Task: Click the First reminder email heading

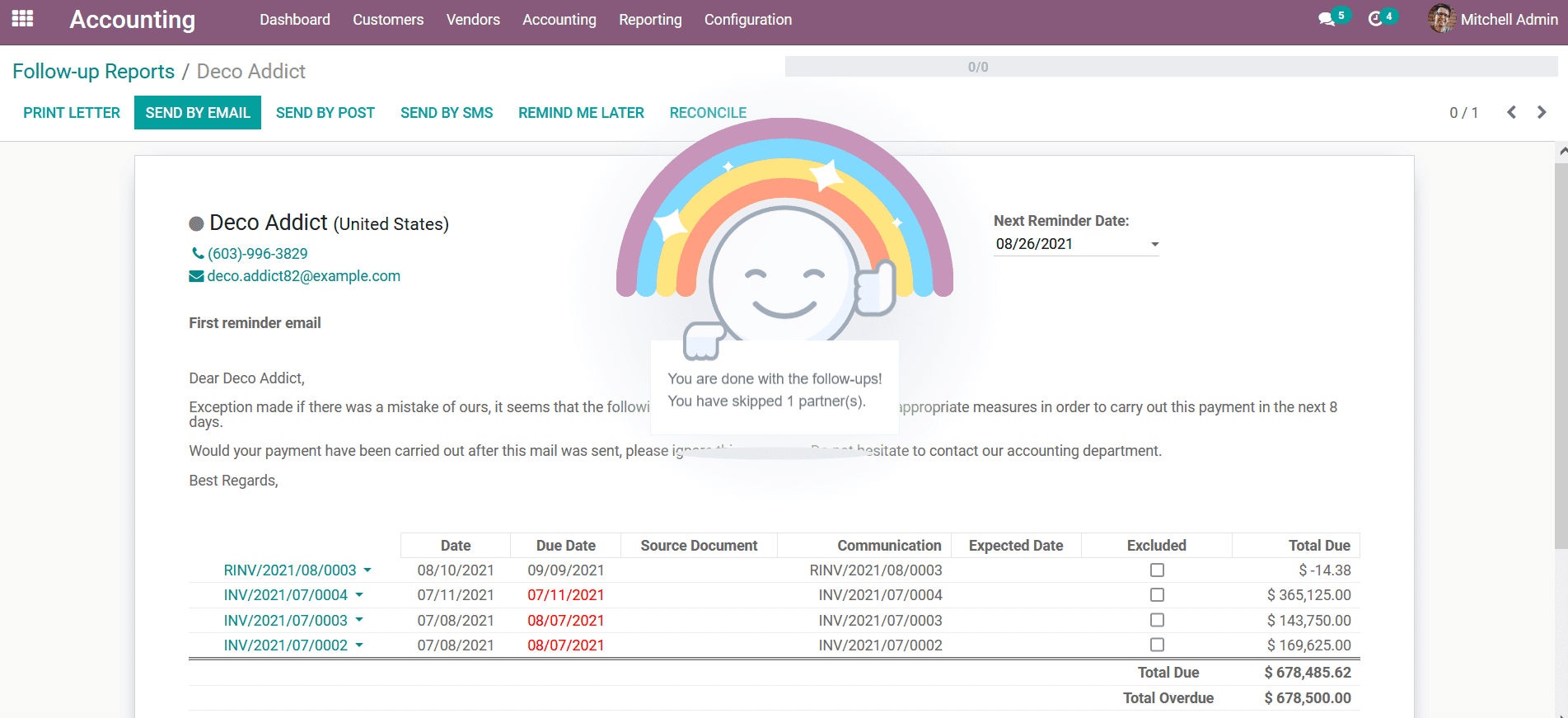Action: click(x=255, y=323)
